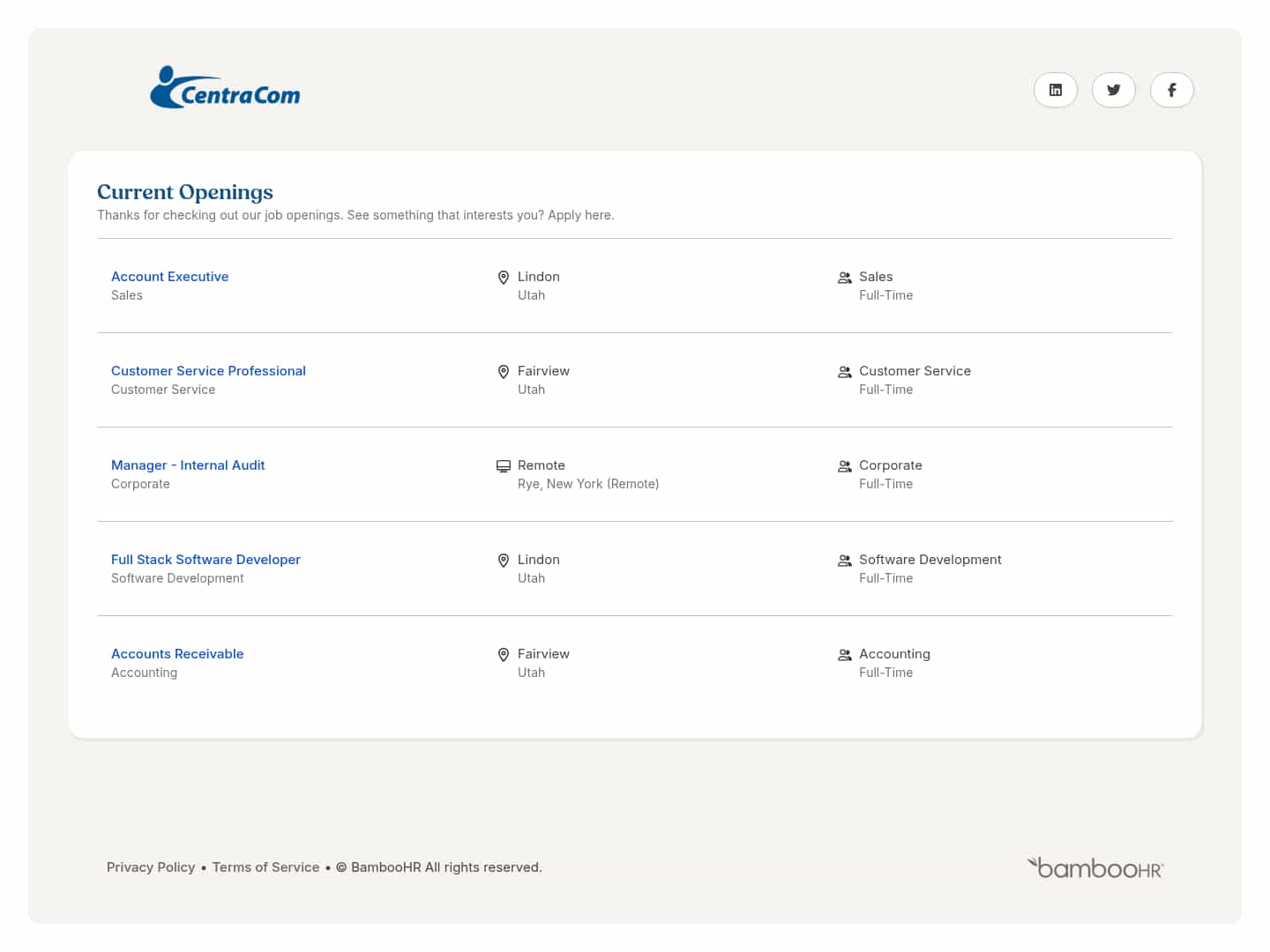Click the Twitter bird icon
Viewport: 1270px width, 952px height.
[x=1113, y=90]
